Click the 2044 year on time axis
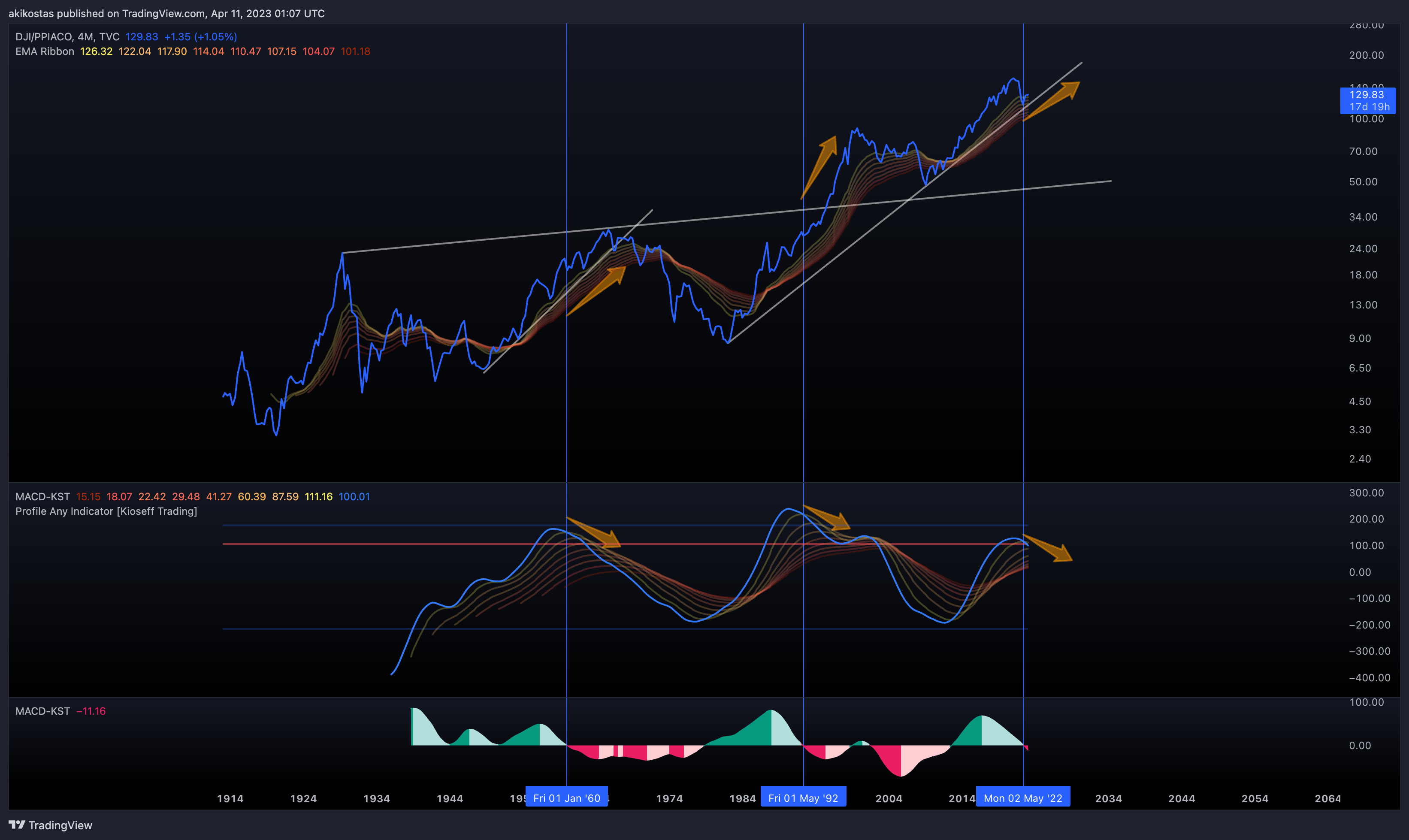1409x840 pixels. [x=1182, y=799]
